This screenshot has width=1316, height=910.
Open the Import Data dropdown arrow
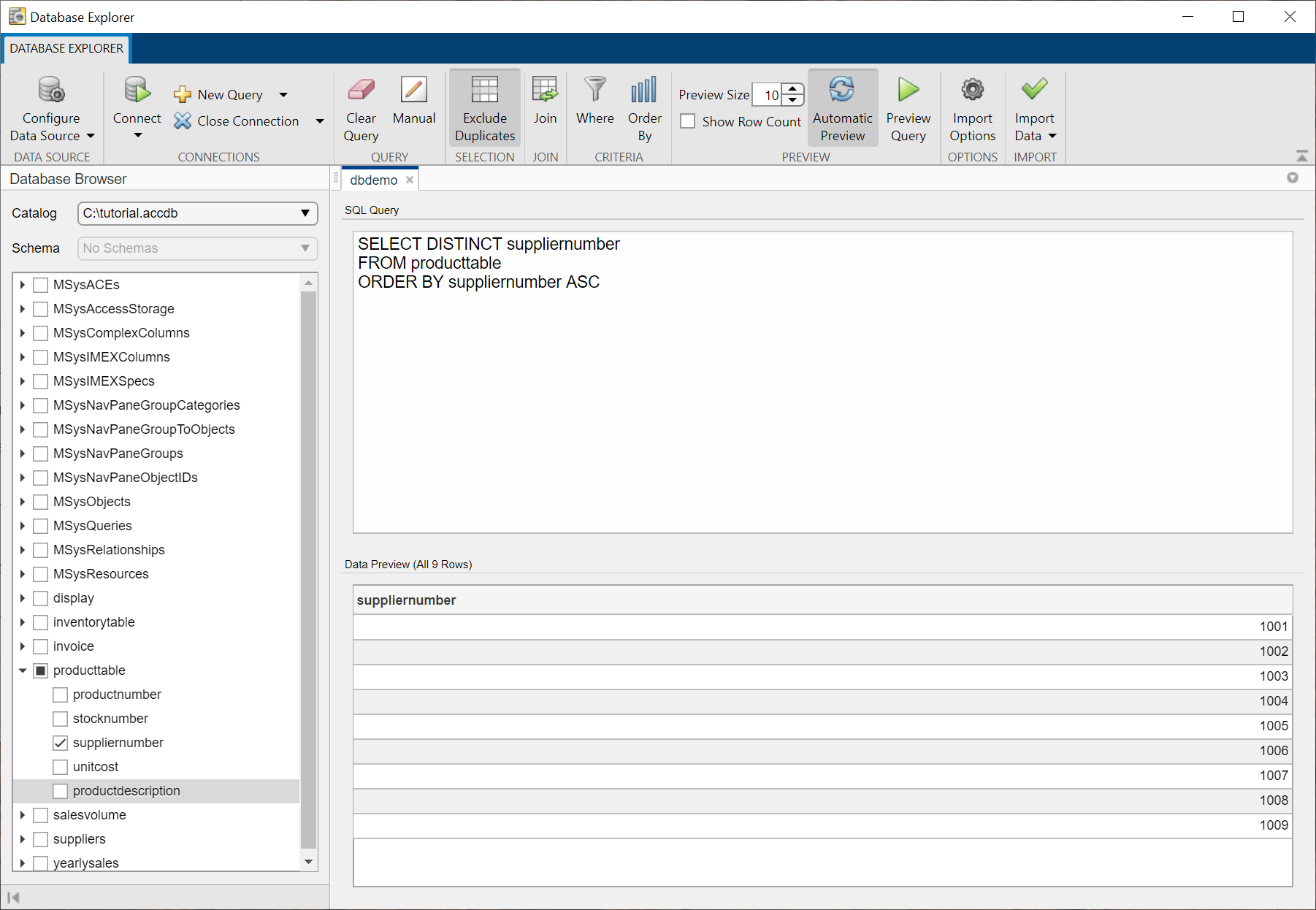(1052, 136)
